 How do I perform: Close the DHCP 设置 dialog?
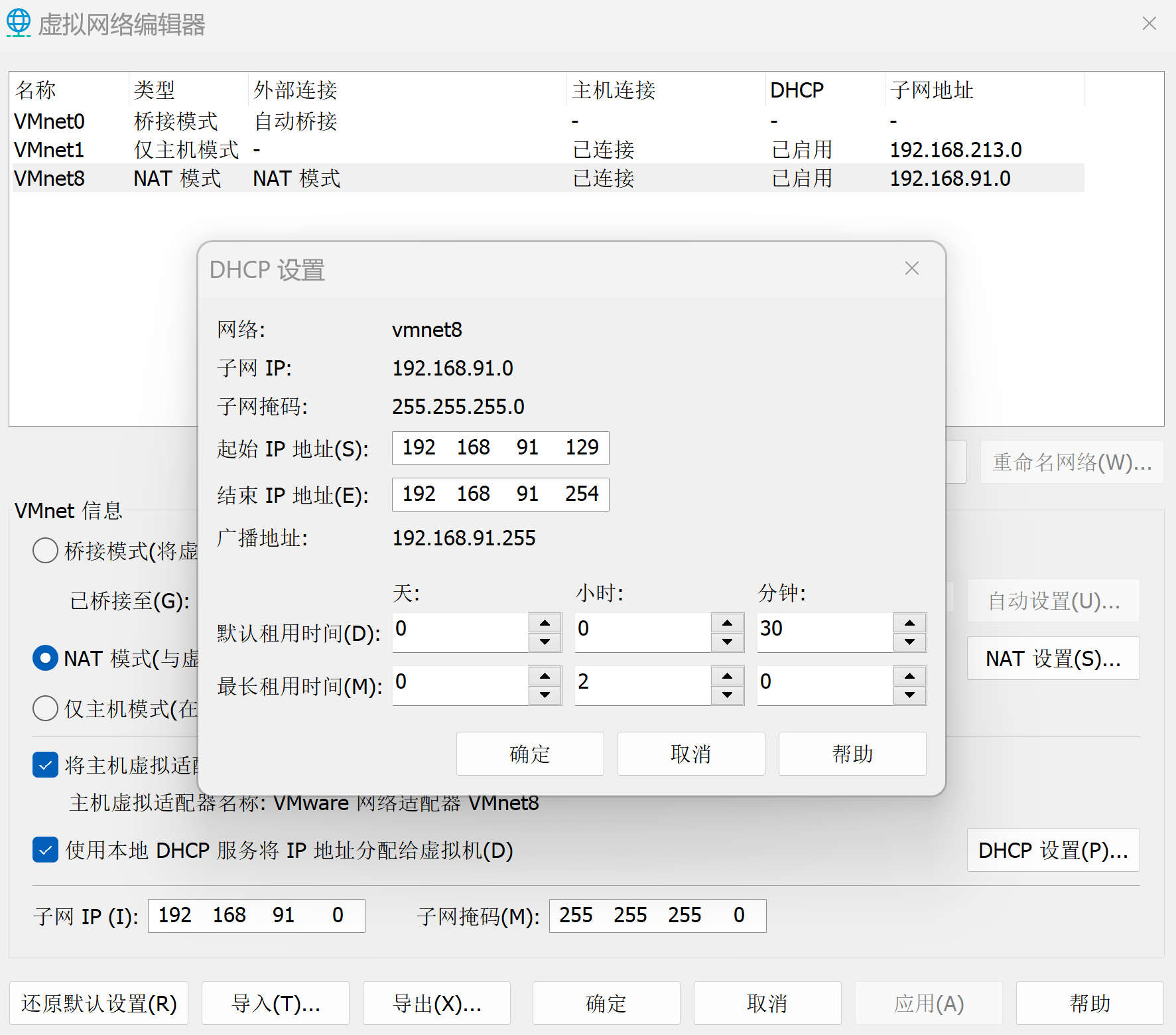[912, 268]
